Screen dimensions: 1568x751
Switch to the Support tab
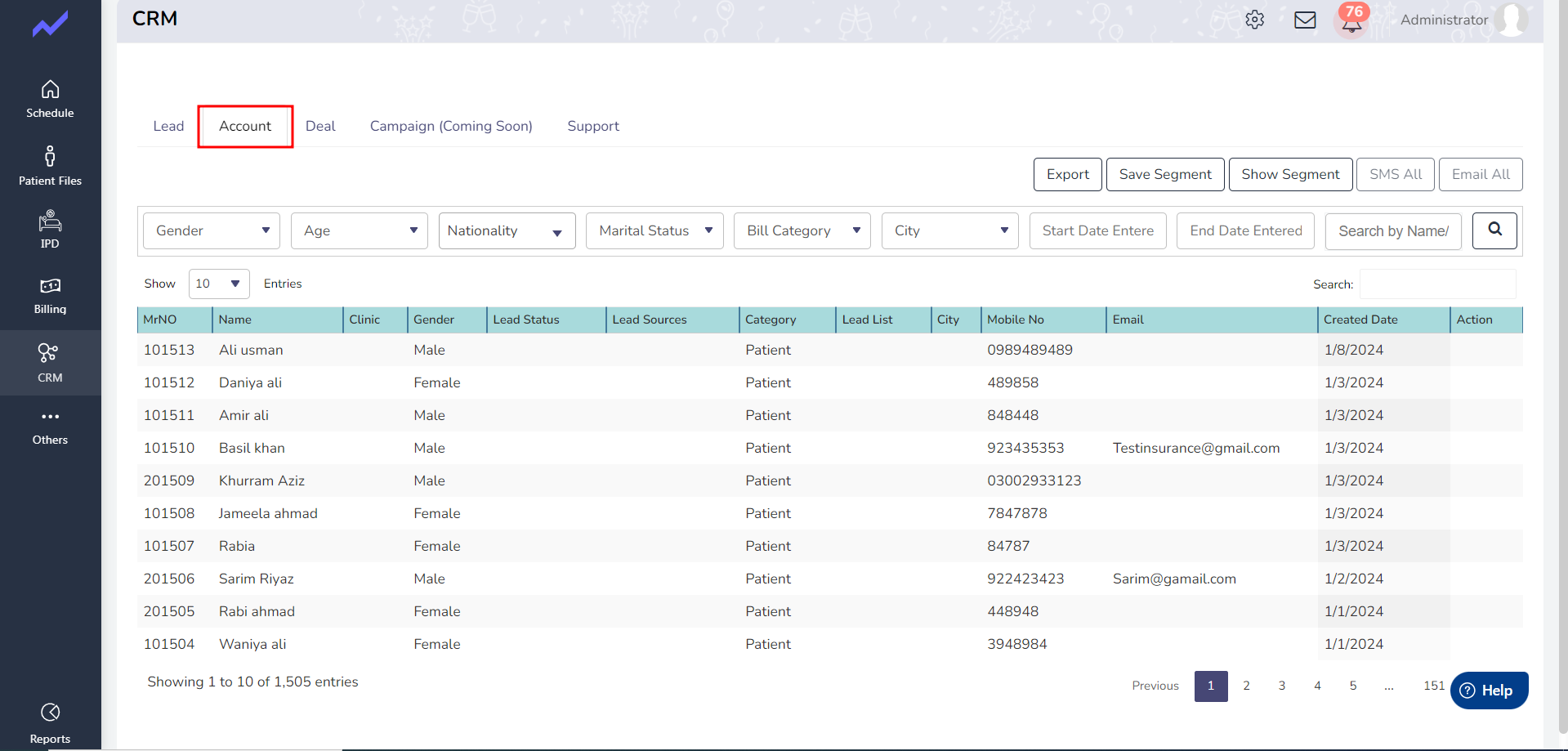tap(593, 126)
